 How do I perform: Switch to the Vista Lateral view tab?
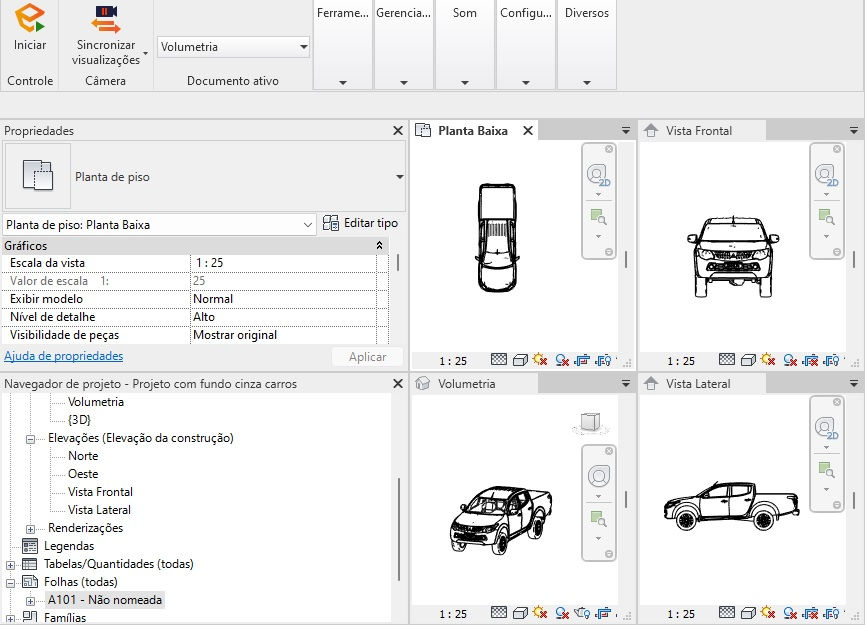coord(698,383)
